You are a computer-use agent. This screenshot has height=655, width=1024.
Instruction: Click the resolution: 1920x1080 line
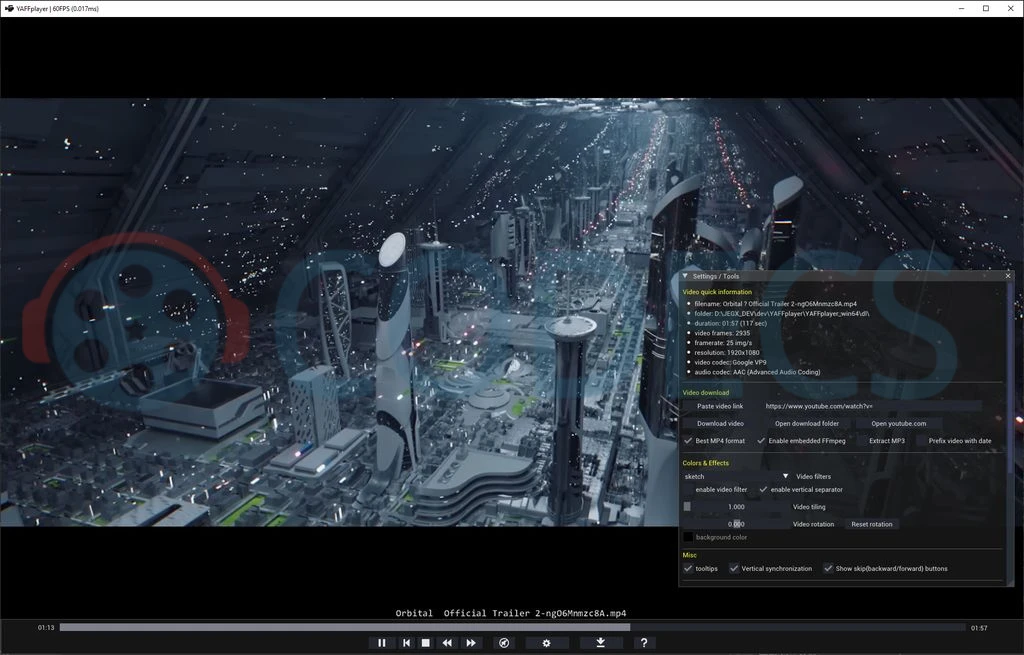pos(727,353)
